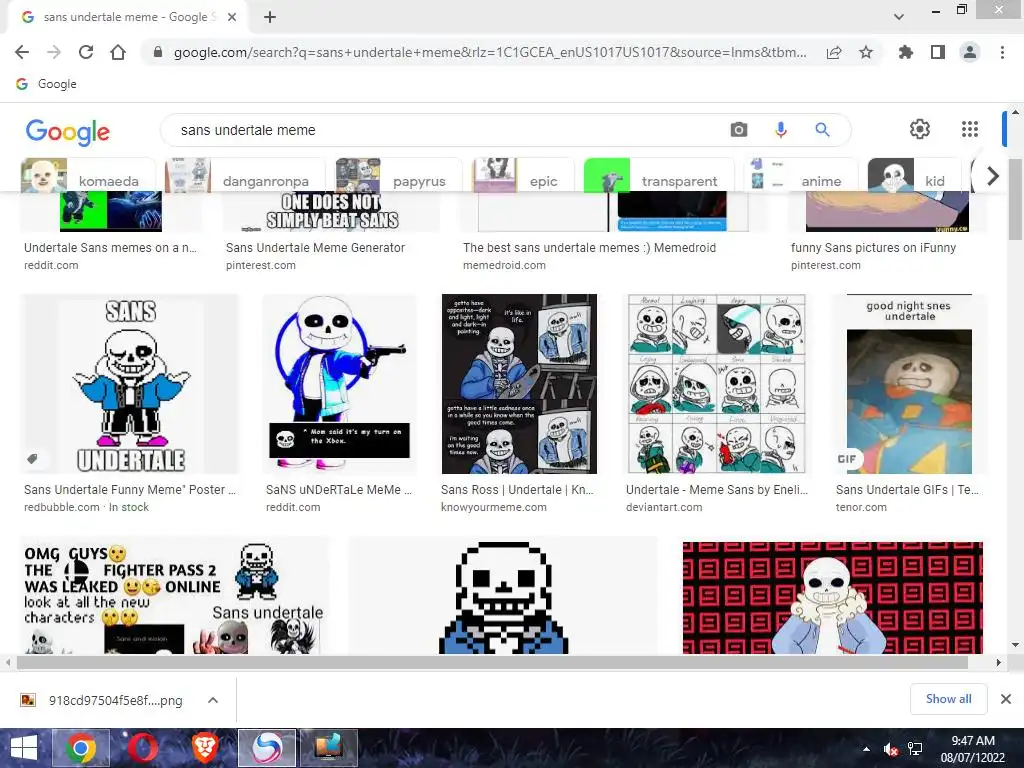Open The best sans undertale memes Memedroid
This screenshot has width=1024, height=768.
(590, 248)
